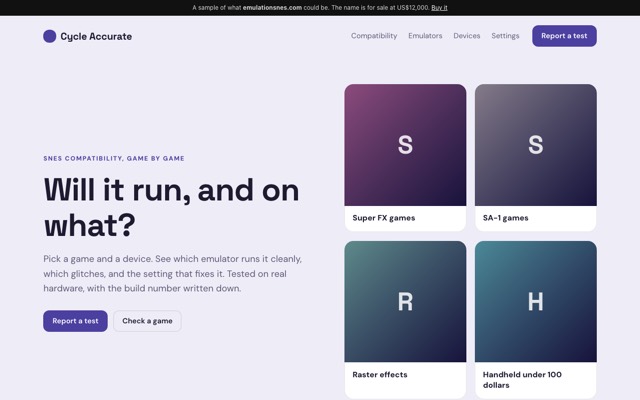Select the Super FX games caption
Screen dimensions: 640x400
(x=384, y=218)
